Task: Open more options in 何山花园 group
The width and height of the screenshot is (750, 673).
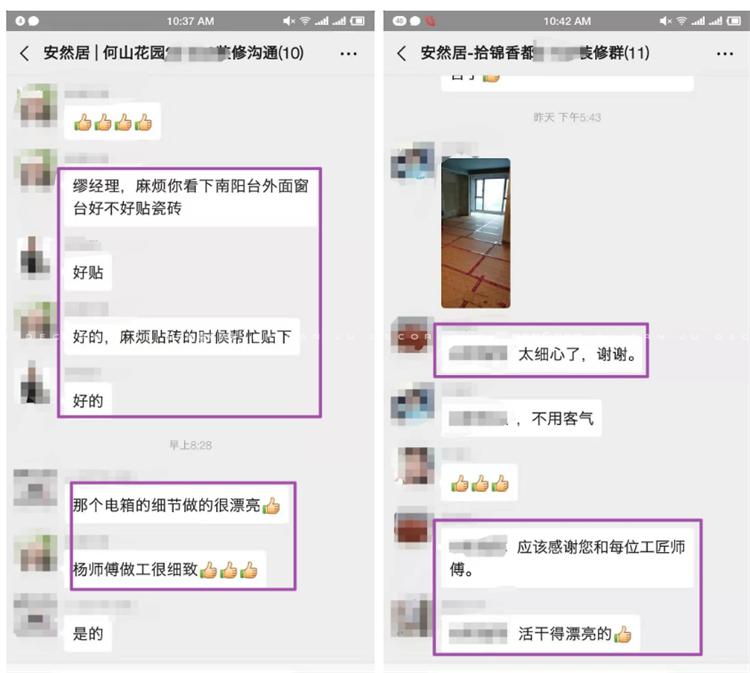Action: [x=348, y=54]
